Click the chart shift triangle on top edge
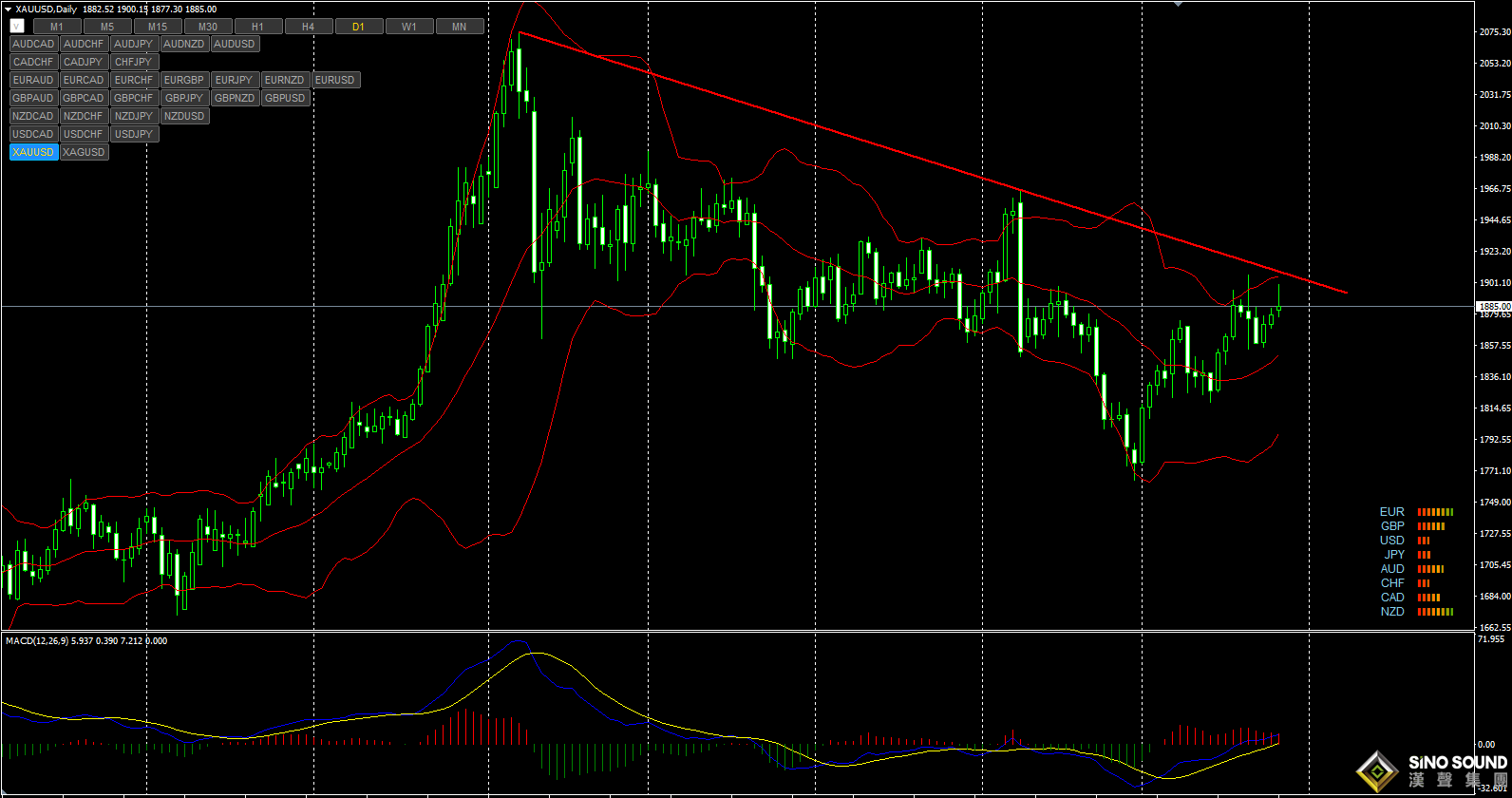Image resolution: width=1512 pixels, height=798 pixels. pos(1179,4)
